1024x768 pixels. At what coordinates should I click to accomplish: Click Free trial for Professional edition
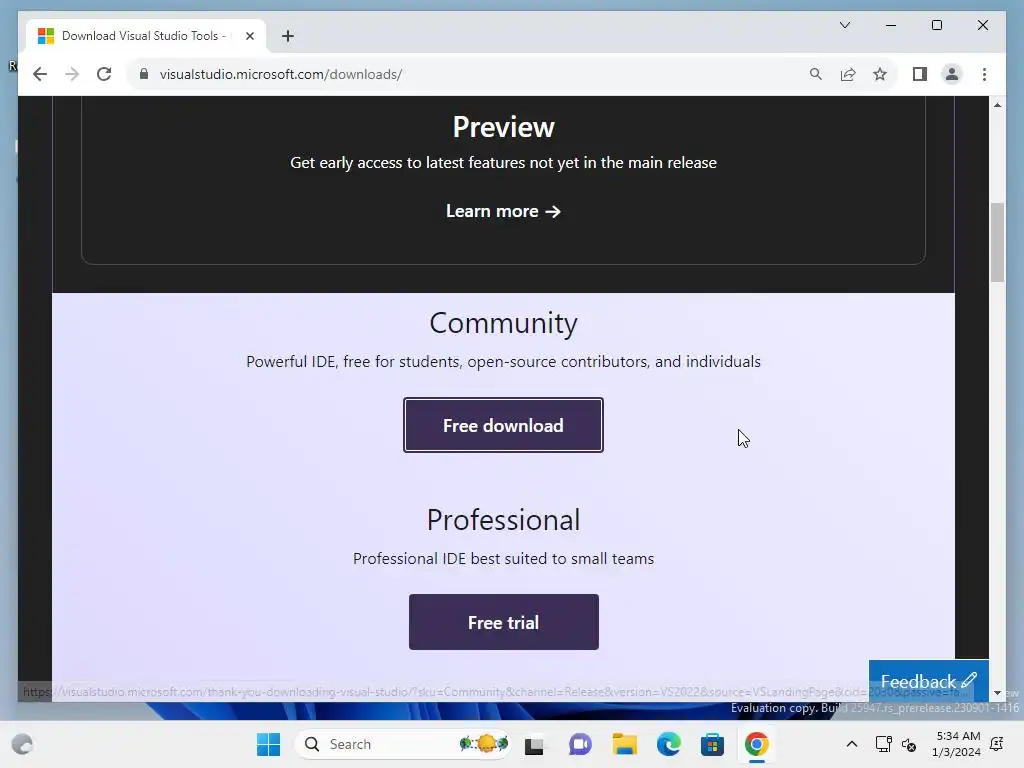[504, 622]
